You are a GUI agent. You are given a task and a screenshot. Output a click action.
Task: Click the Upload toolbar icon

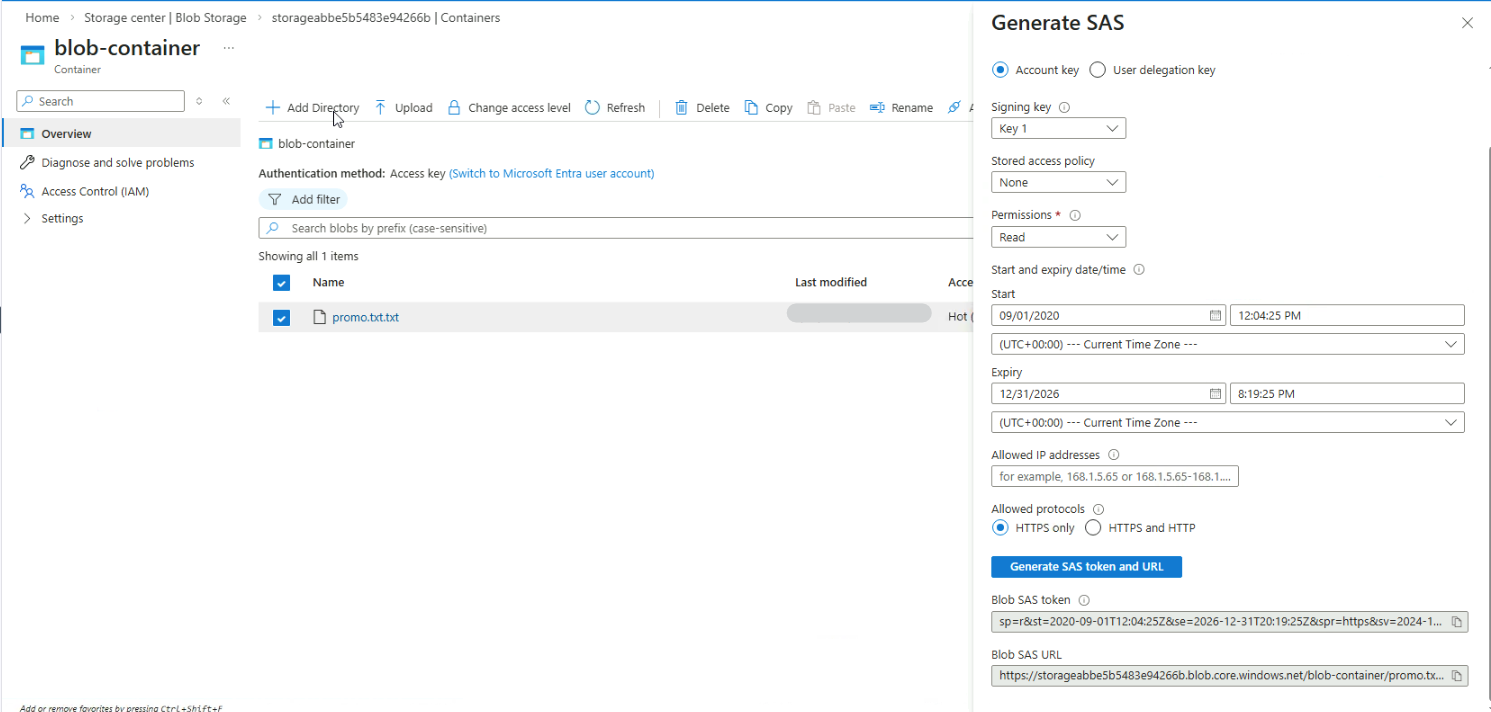381,108
